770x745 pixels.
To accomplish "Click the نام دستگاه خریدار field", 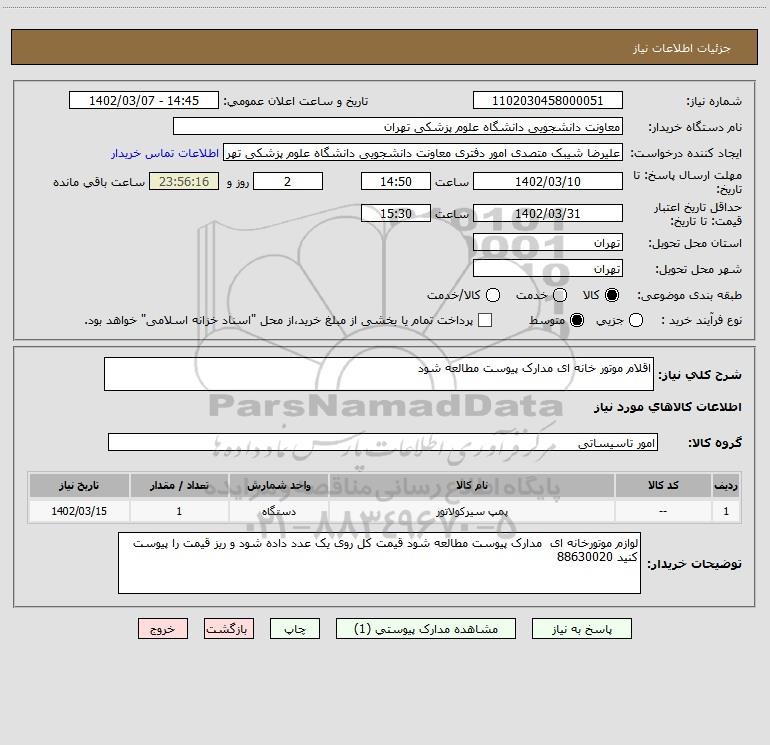I will [398, 127].
